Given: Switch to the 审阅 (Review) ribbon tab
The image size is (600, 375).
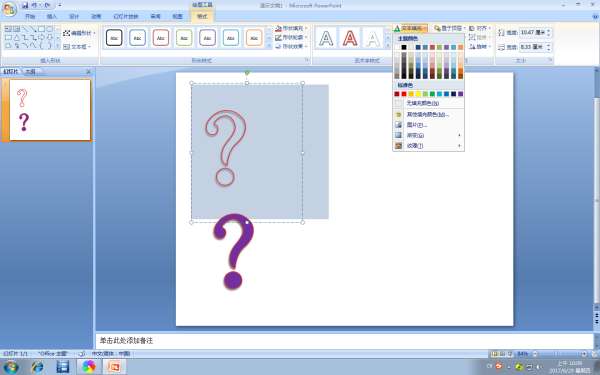Looking at the screenshot, I should 155,16.
